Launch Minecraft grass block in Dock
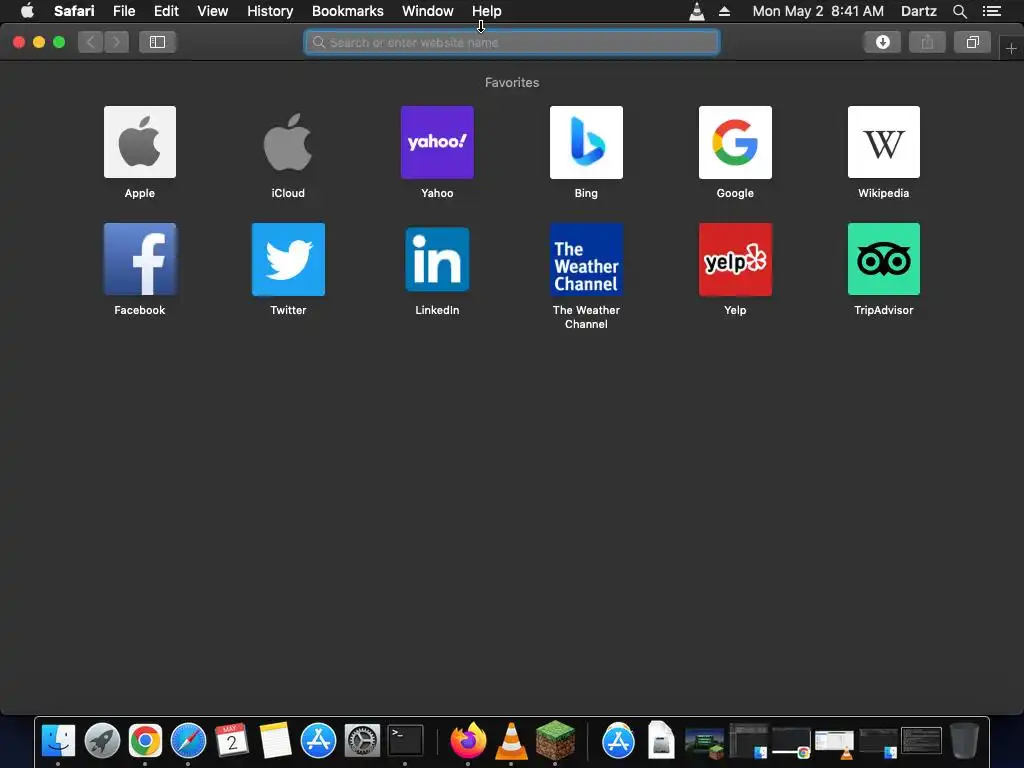The width and height of the screenshot is (1024, 768). [555, 741]
